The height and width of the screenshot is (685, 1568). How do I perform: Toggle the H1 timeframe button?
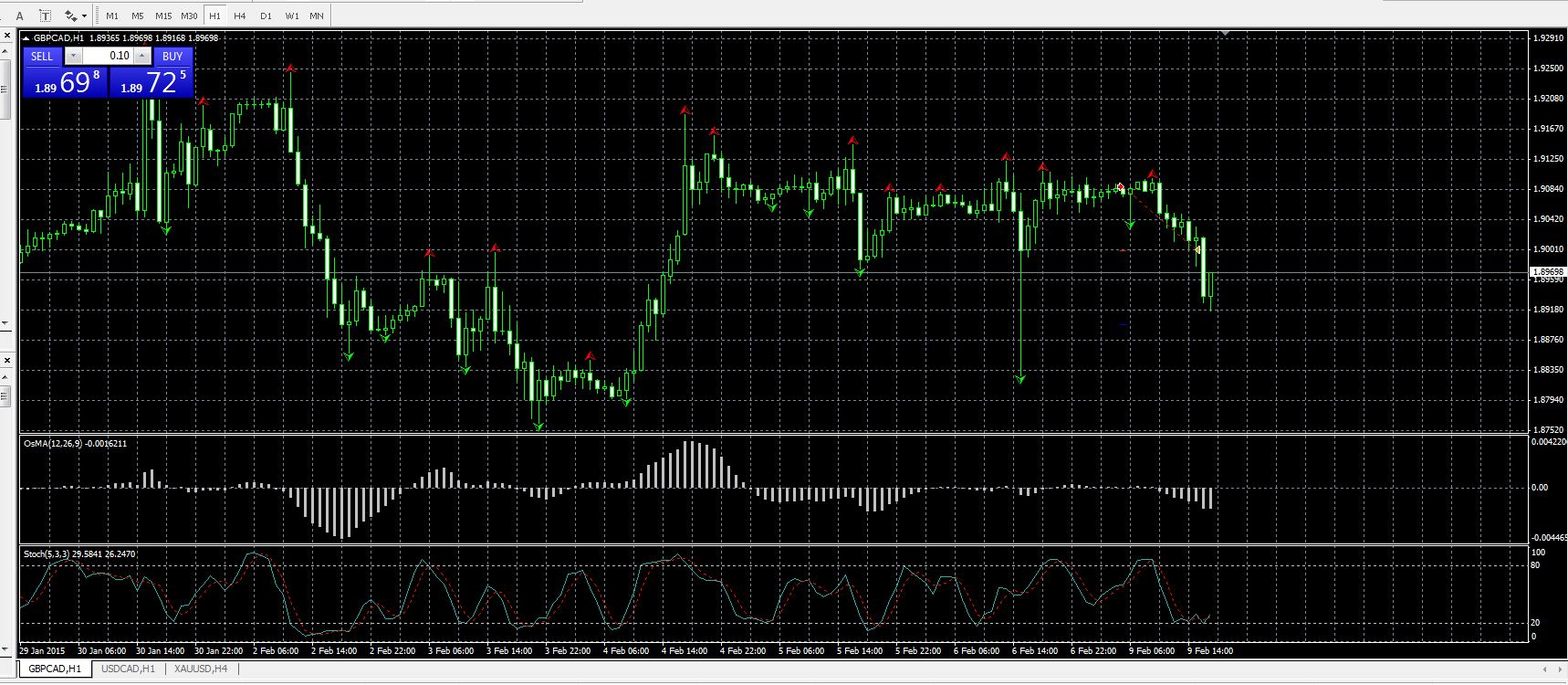pos(214,16)
